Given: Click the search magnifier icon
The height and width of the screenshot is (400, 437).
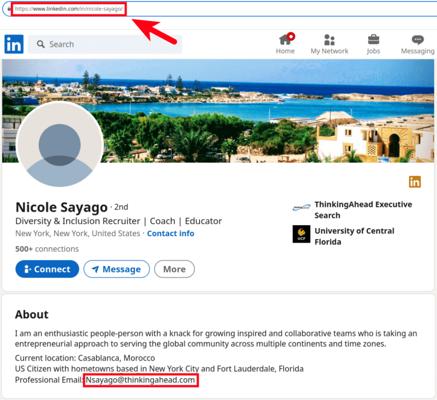Looking at the screenshot, I should pos(41,44).
